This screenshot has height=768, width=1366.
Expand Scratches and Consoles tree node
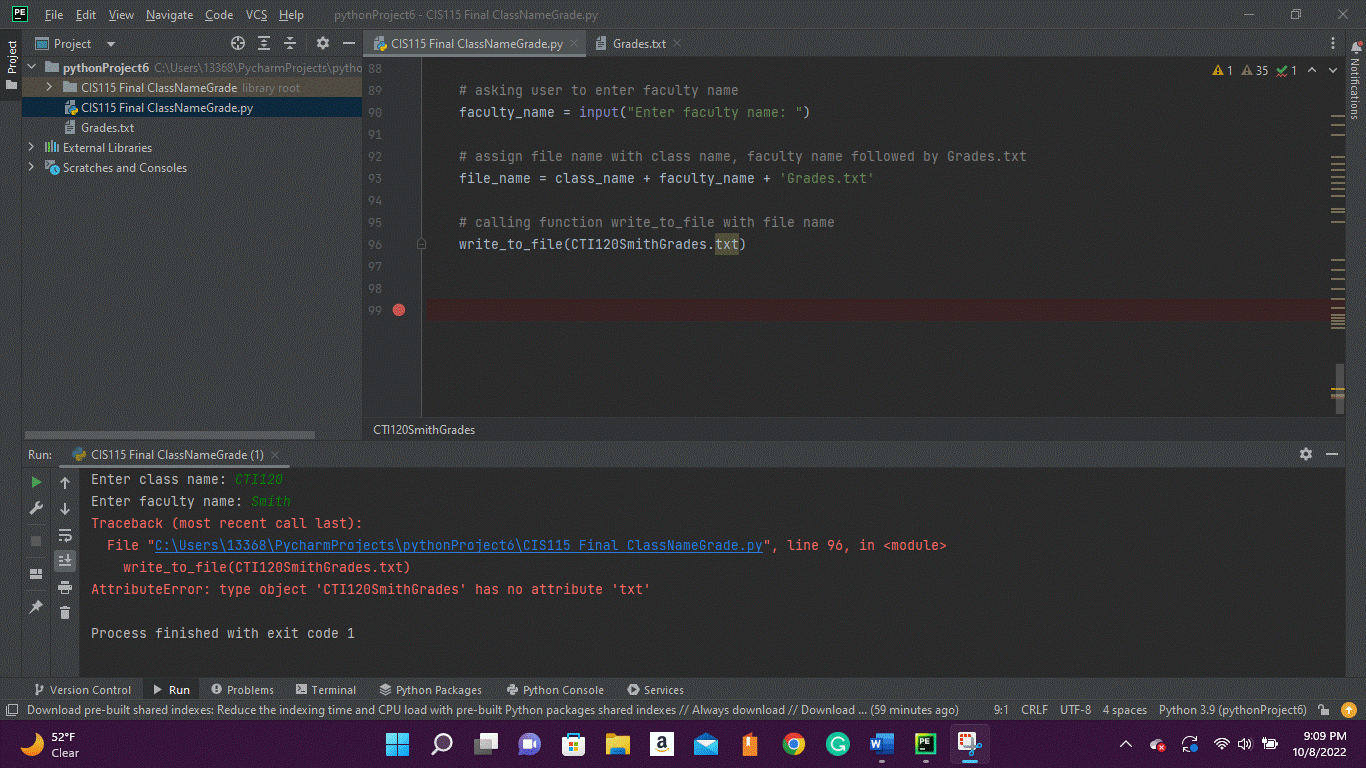coord(31,168)
